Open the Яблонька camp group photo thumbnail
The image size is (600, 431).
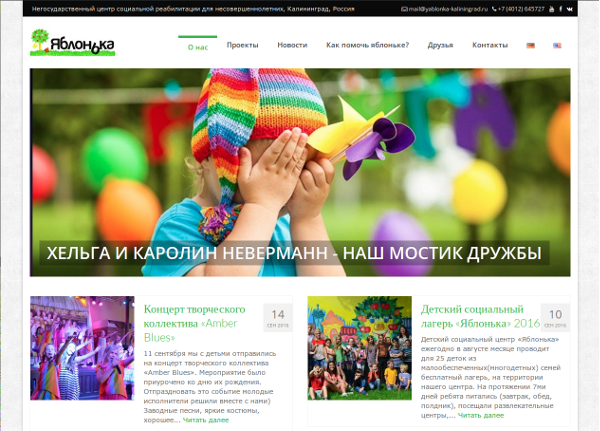point(360,348)
